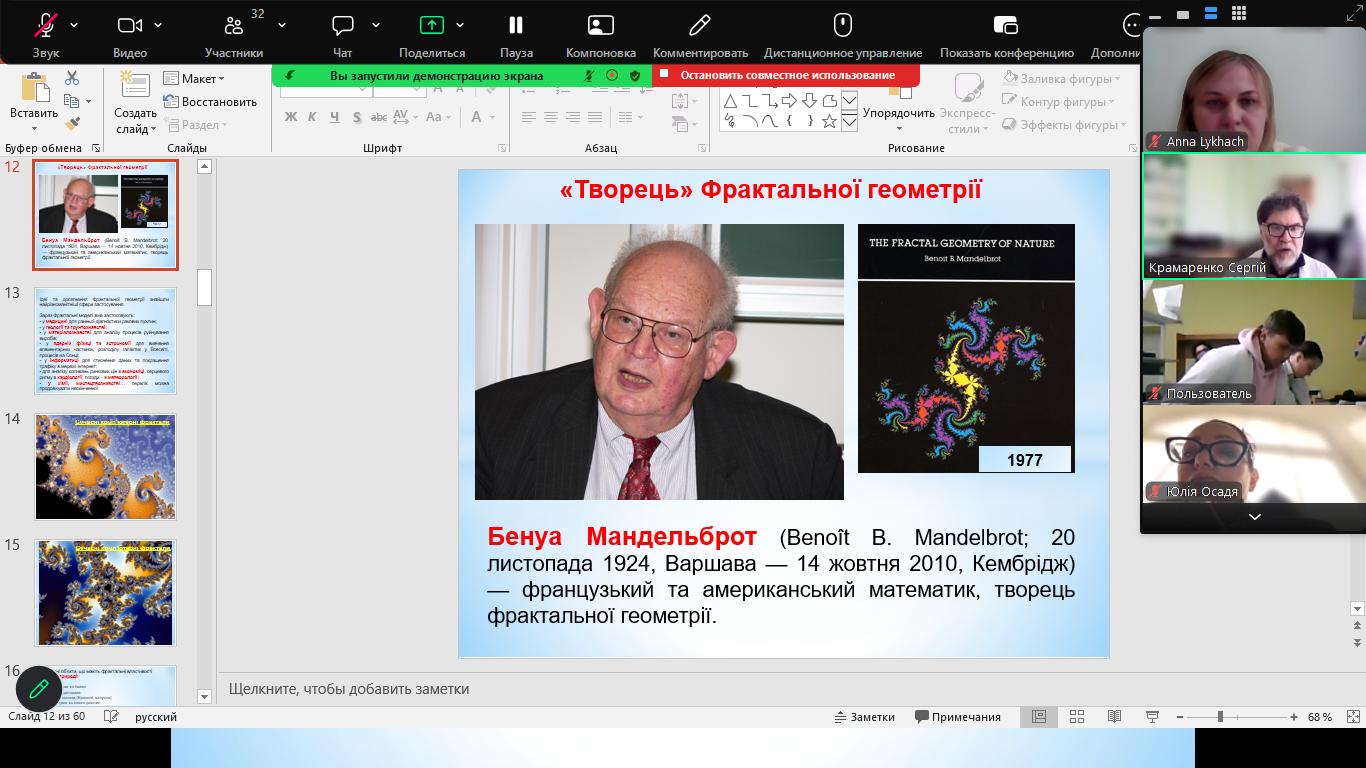Select the Format Painter brush icon

click(x=72, y=124)
